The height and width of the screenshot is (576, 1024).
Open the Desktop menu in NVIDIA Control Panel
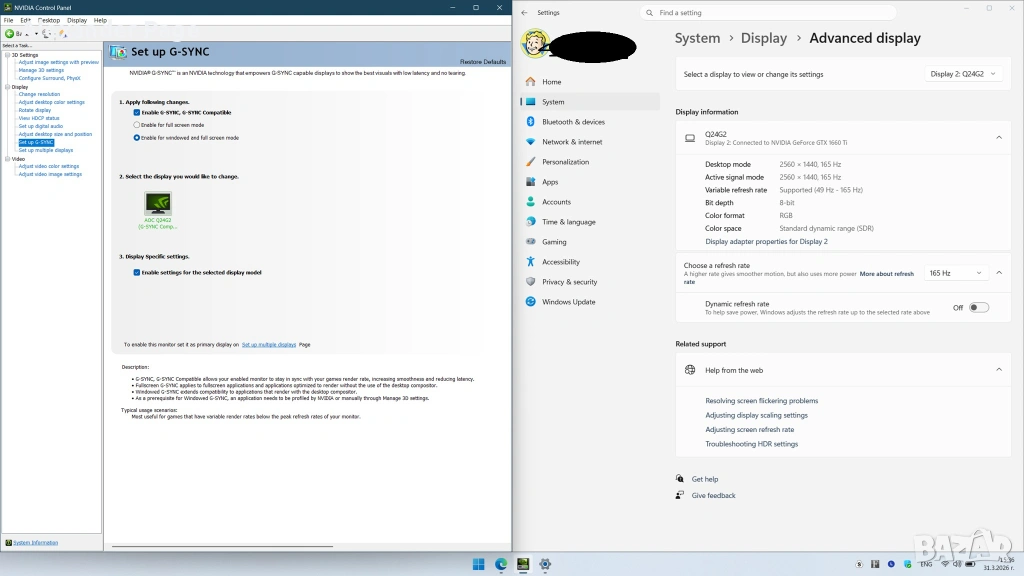pos(49,20)
